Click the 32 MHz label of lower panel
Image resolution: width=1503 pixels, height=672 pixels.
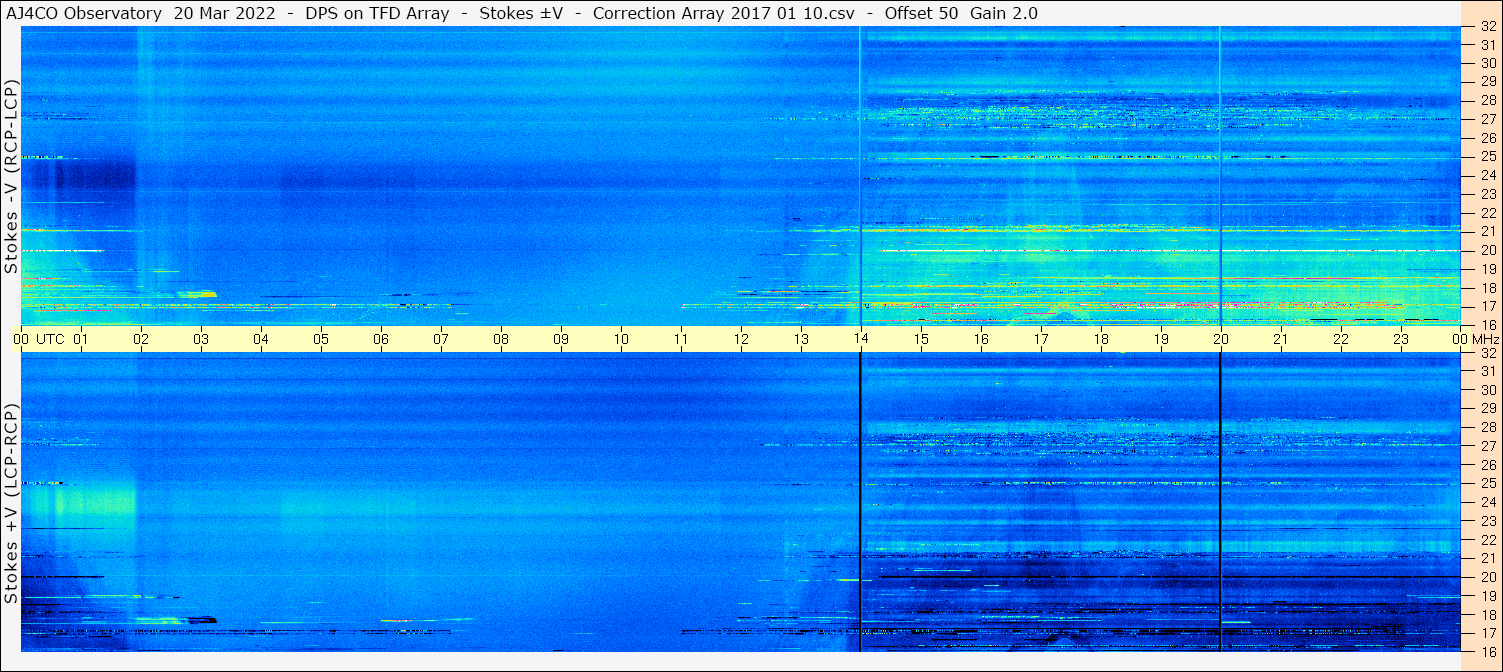click(x=1487, y=353)
